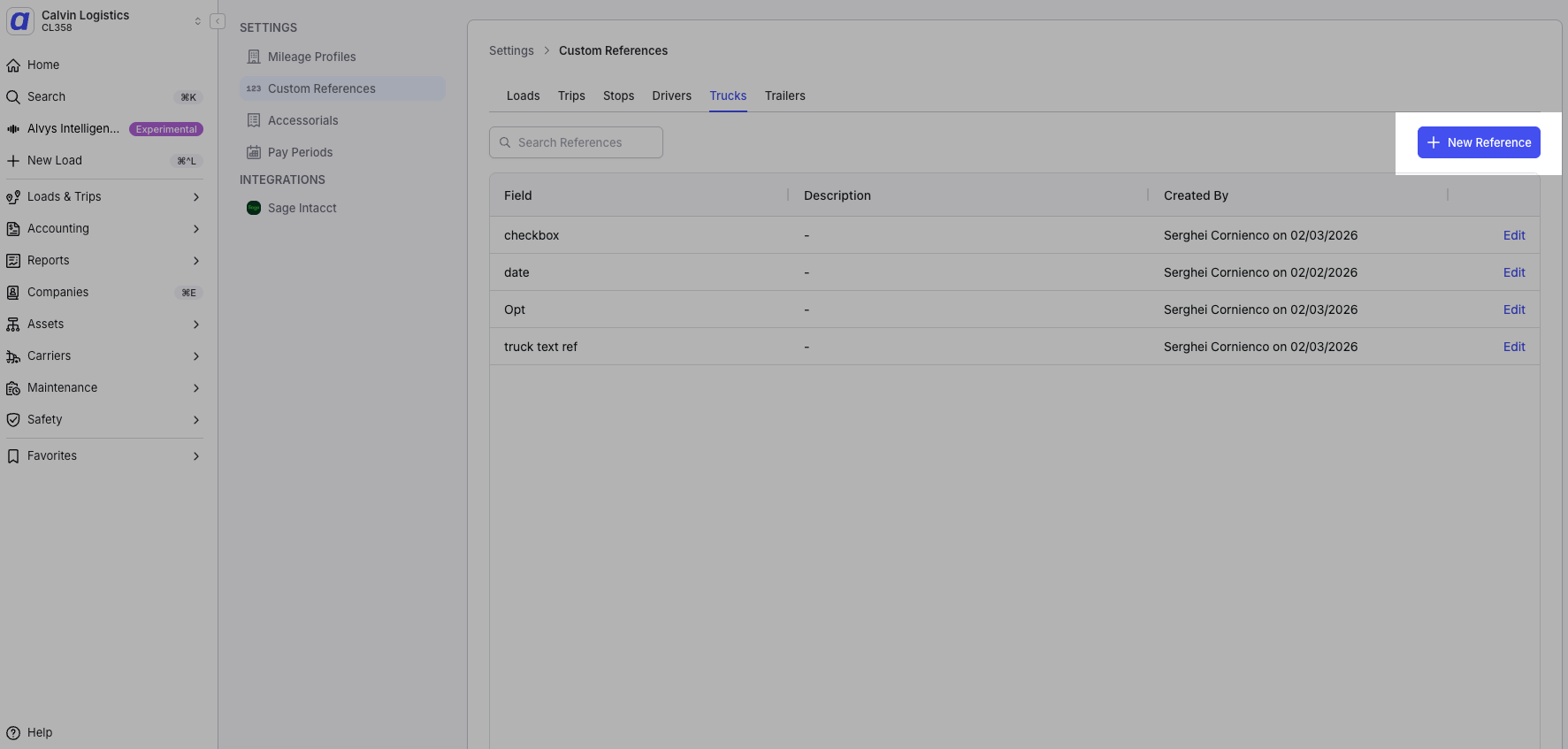Click the Alvys logo icon
1568x749 pixels.
point(19,20)
